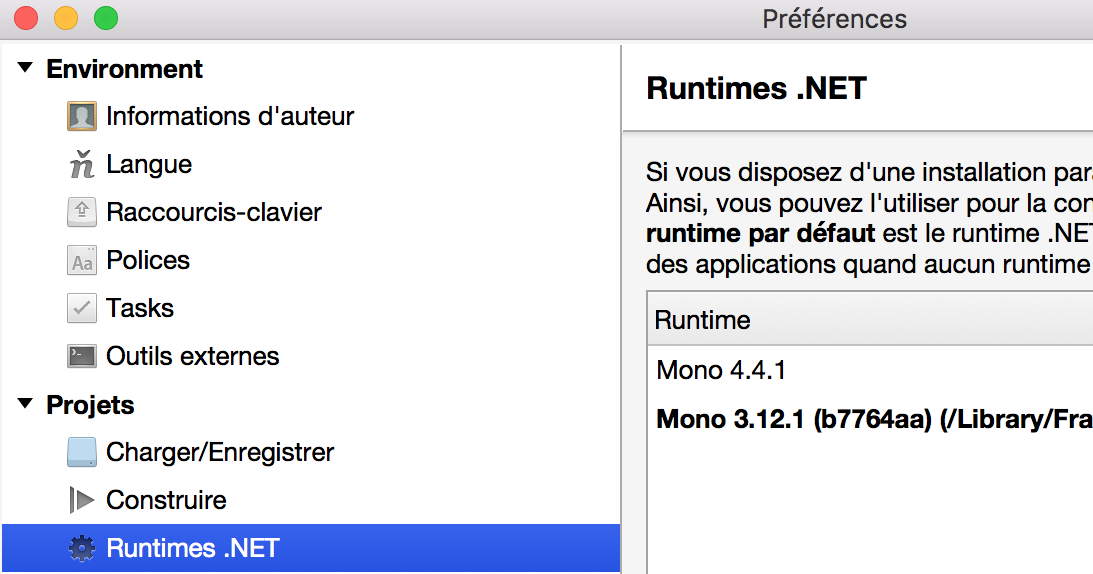Open the Tasks preferences page
This screenshot has height=574, width=1093.
tap(139, 308)
